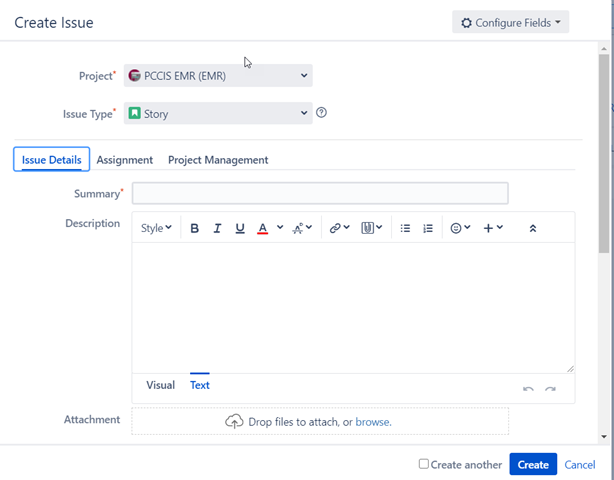Open the more text formatting menu
The width and height of the screenshot is (614, 480).
pyautogui.click(x=302, y=228)
